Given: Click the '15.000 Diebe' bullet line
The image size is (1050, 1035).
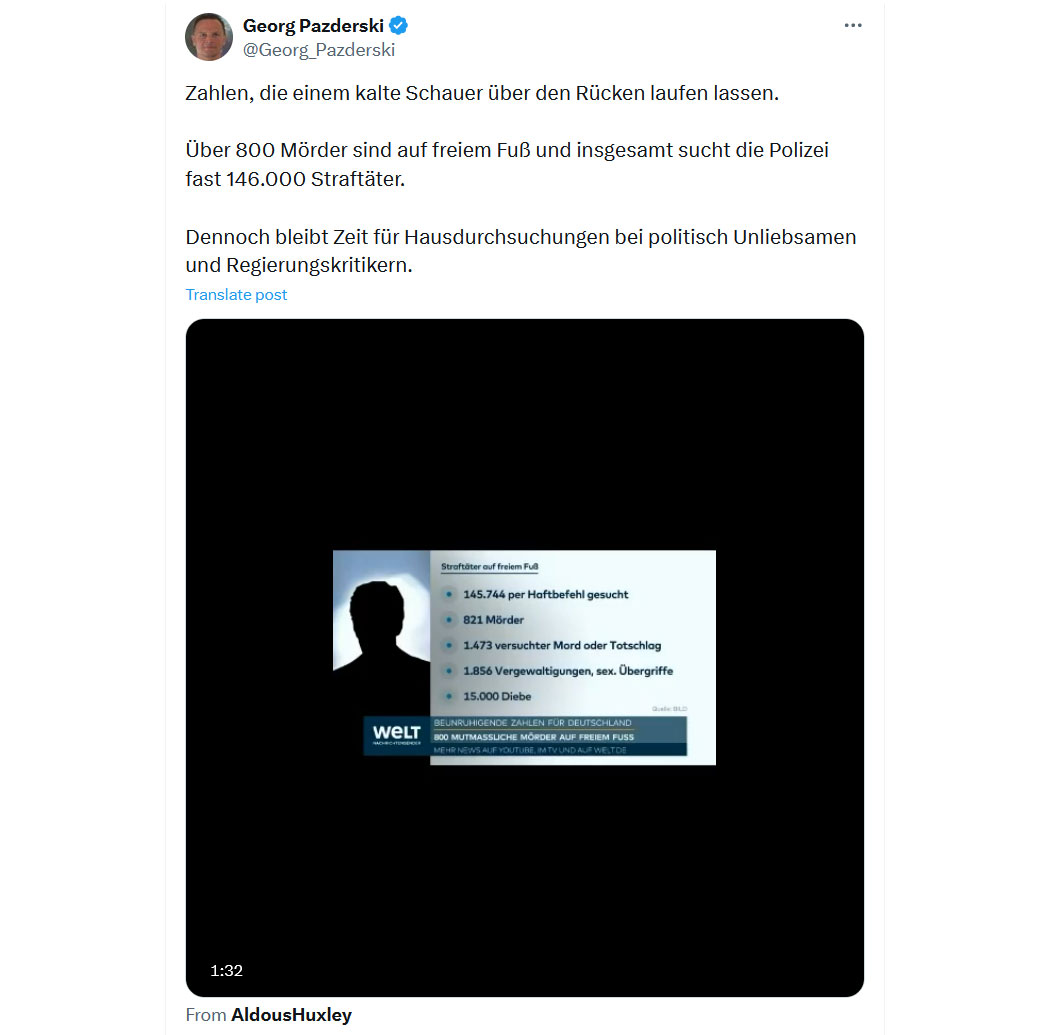Looking at the screenshot, I should pyautogui.click(x=497, y=696).
